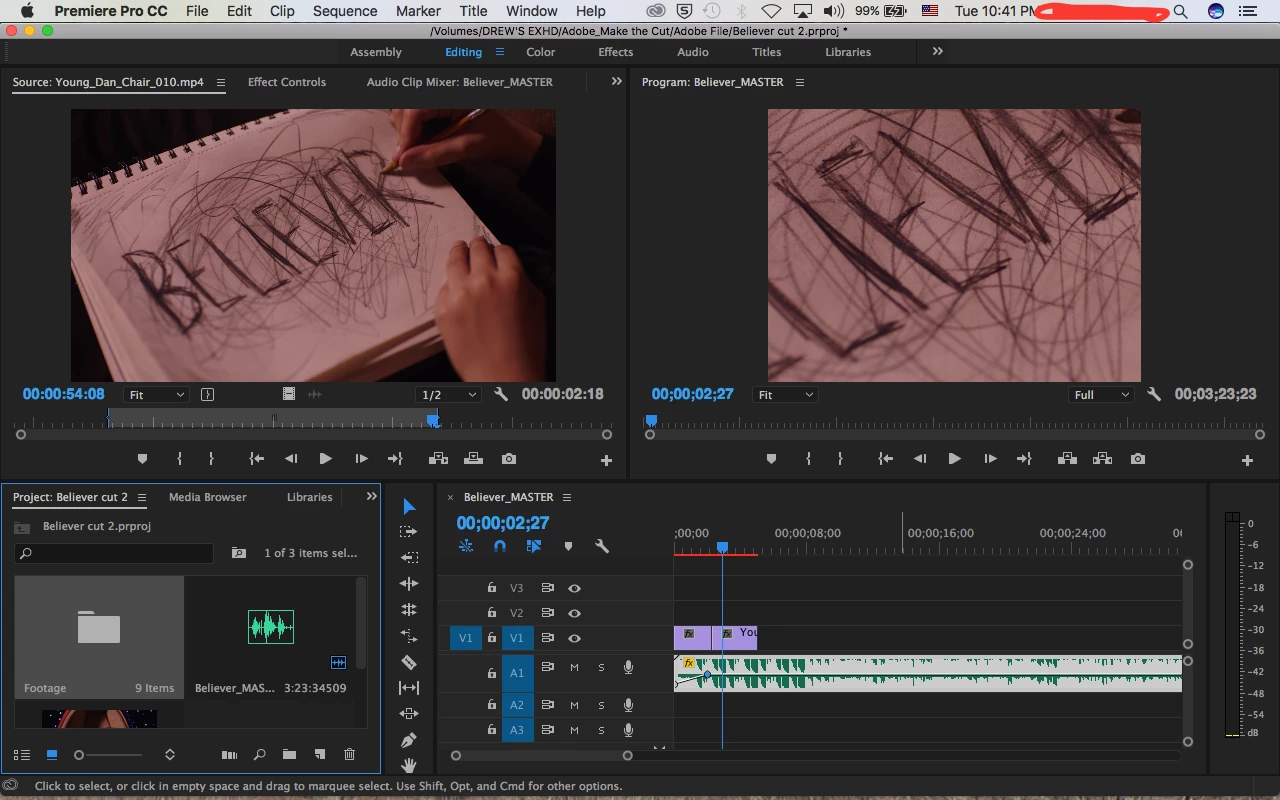Show more Project panel tabs chevron
Image resolution: width=1280 pixels, height=800 pixels.
coord(371,496)
